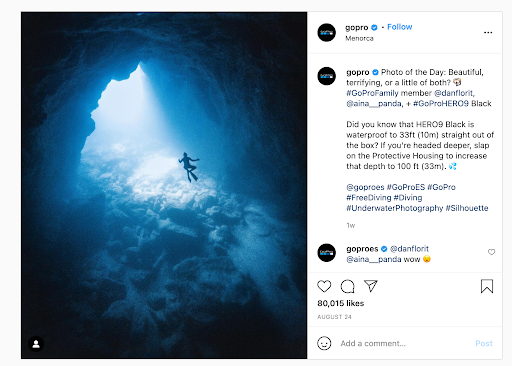Open emoji picker smiley icon
The width and height of the screenshot is (512, 366).
pyautogui.click(x=324, y=343)
